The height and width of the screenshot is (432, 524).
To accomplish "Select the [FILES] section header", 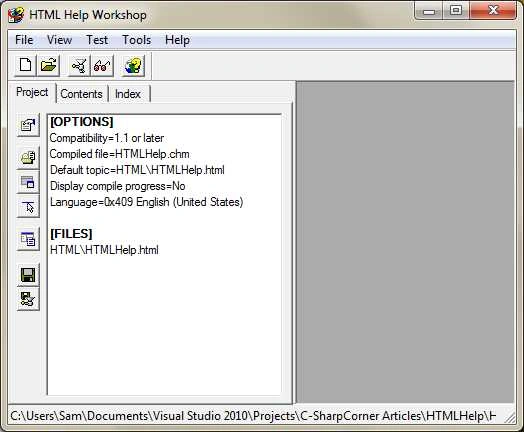I will 71,234.
